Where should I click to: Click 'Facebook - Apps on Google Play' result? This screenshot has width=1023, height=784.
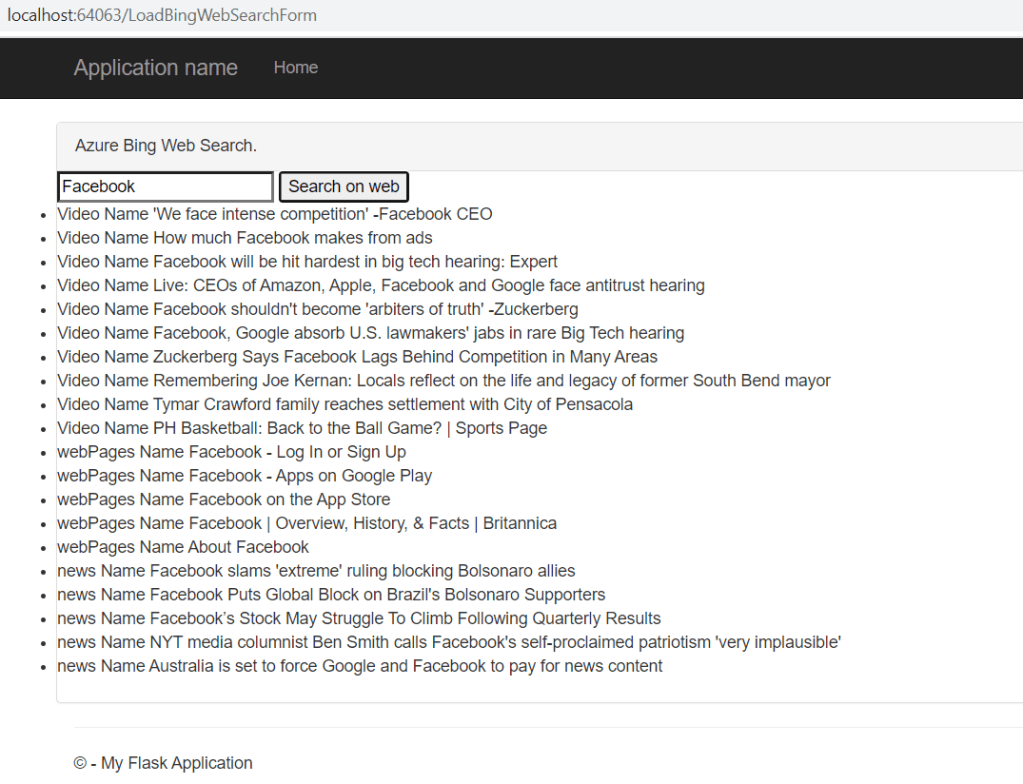(x=244, y=476)
